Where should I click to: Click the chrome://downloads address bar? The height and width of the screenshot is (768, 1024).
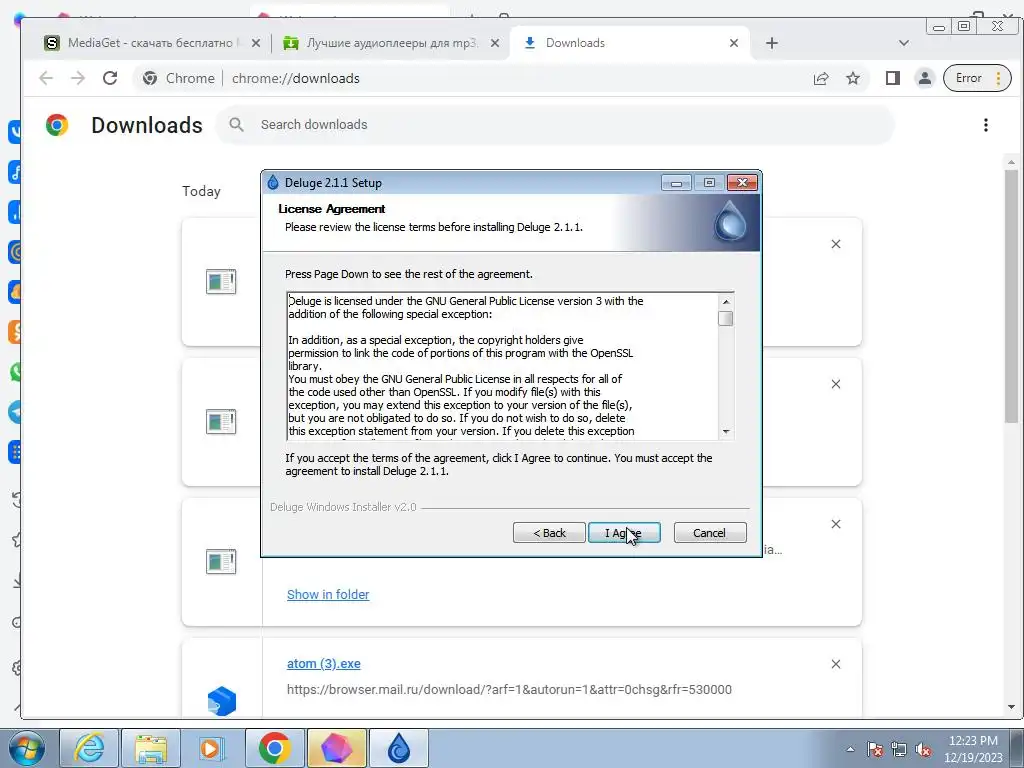coord(470,78)
